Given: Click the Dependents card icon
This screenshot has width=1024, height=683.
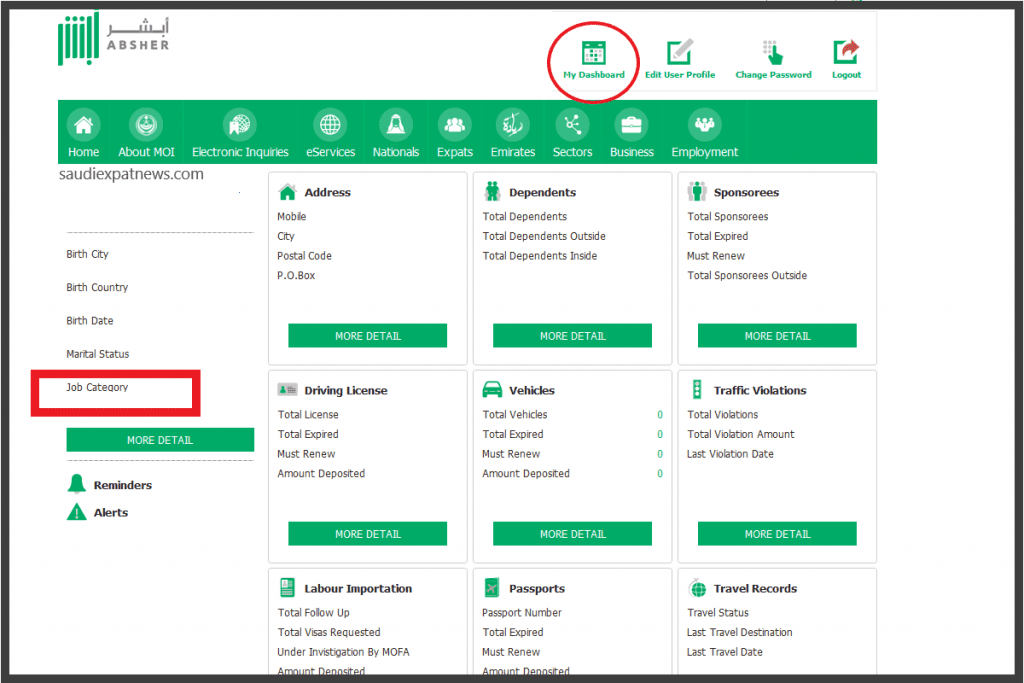Looking at the screenshot, I should (x=492, y=191).
